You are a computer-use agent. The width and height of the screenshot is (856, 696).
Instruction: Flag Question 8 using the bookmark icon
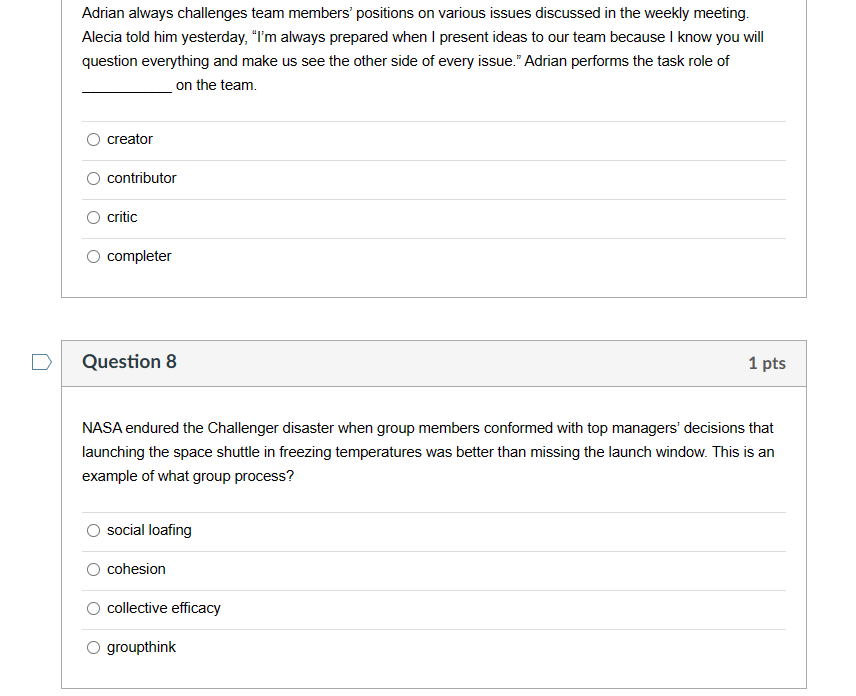pos(41,362)
